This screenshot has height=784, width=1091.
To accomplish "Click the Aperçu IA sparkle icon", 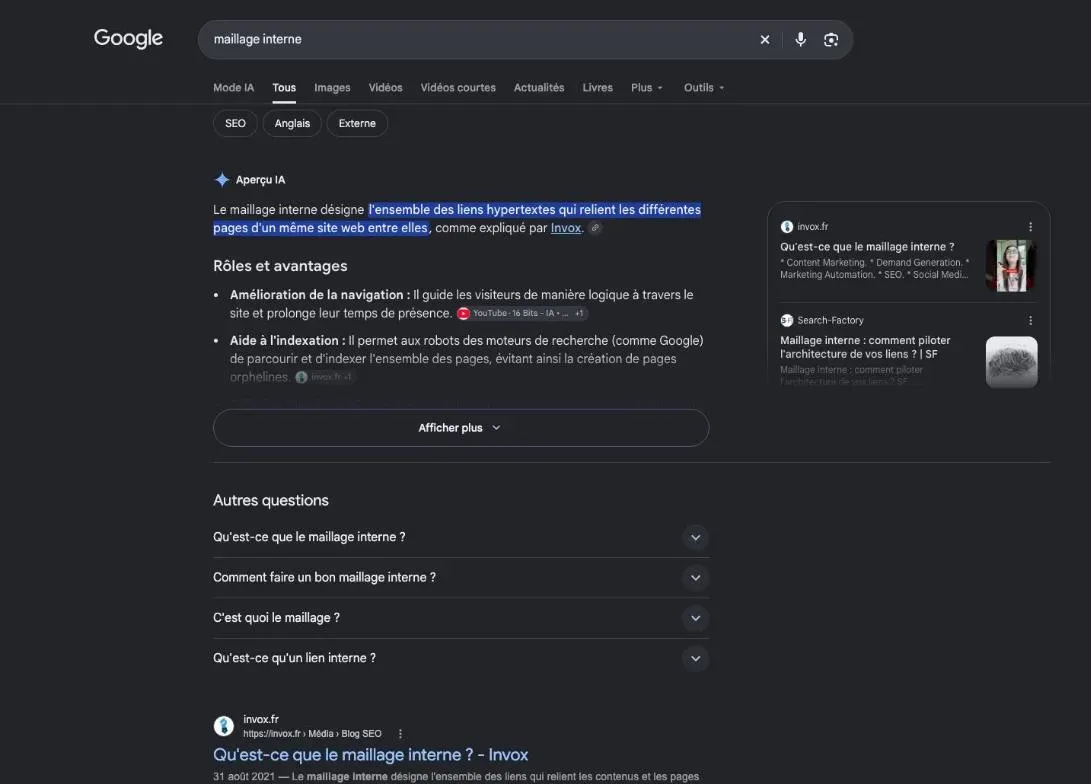I will click(222, 179).
